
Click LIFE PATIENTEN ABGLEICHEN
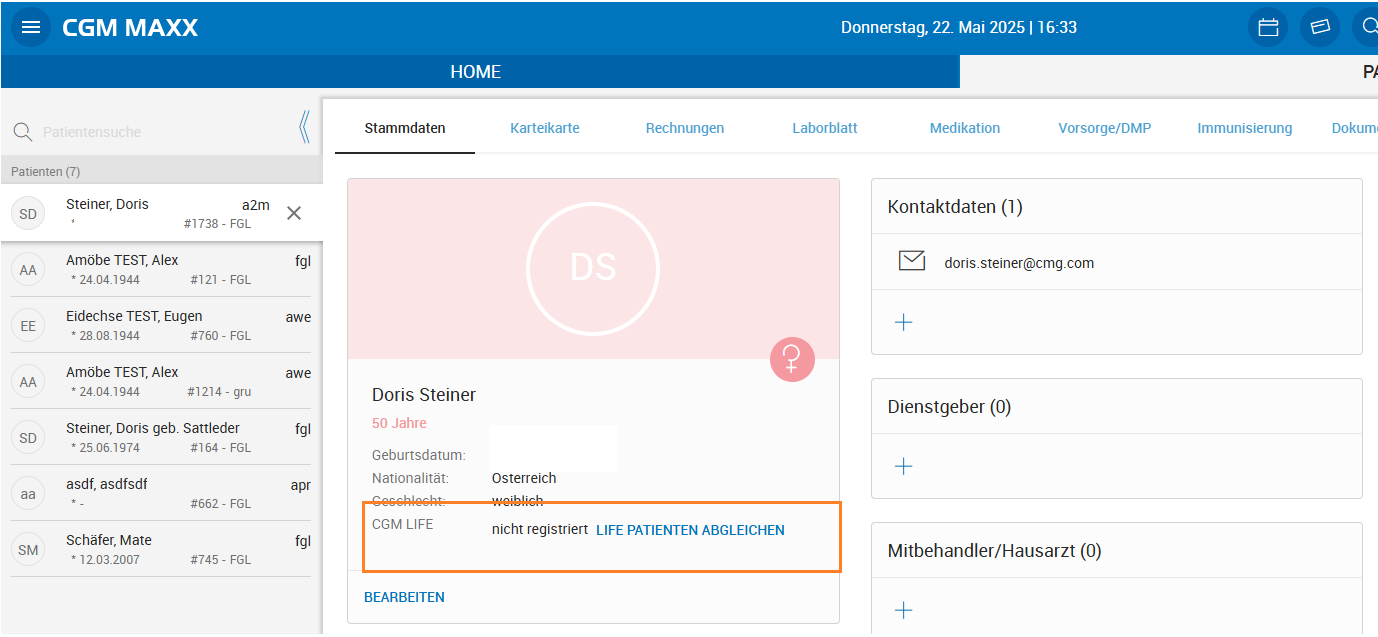tap(690, 530)
